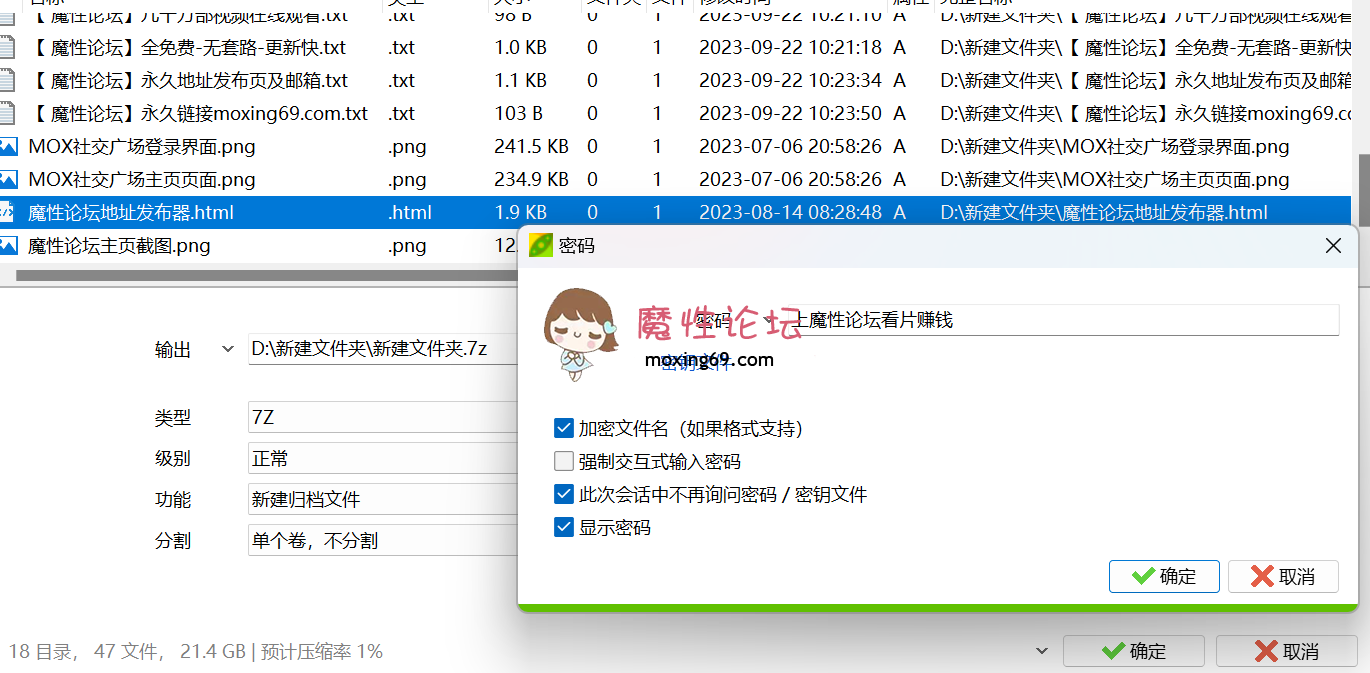Expand the 分割 combo box showing 单个卷，不分割
The width and height of the screenshot is (1370, 673).
point(382,541)
